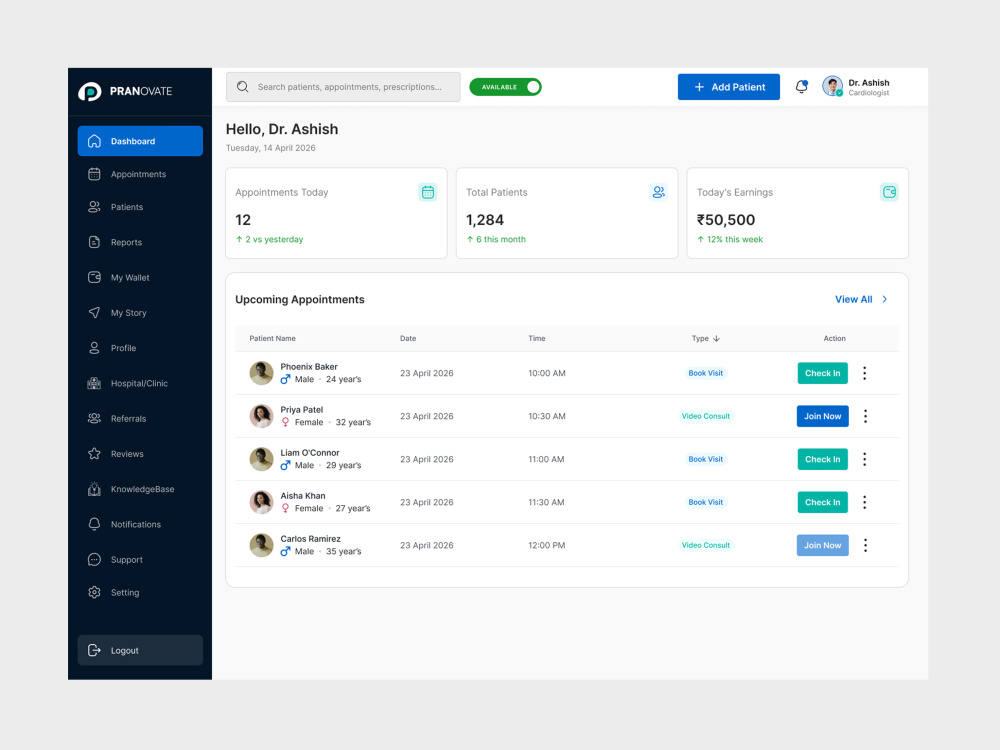Click the "10:30 AM" time cell

(547, 416)
